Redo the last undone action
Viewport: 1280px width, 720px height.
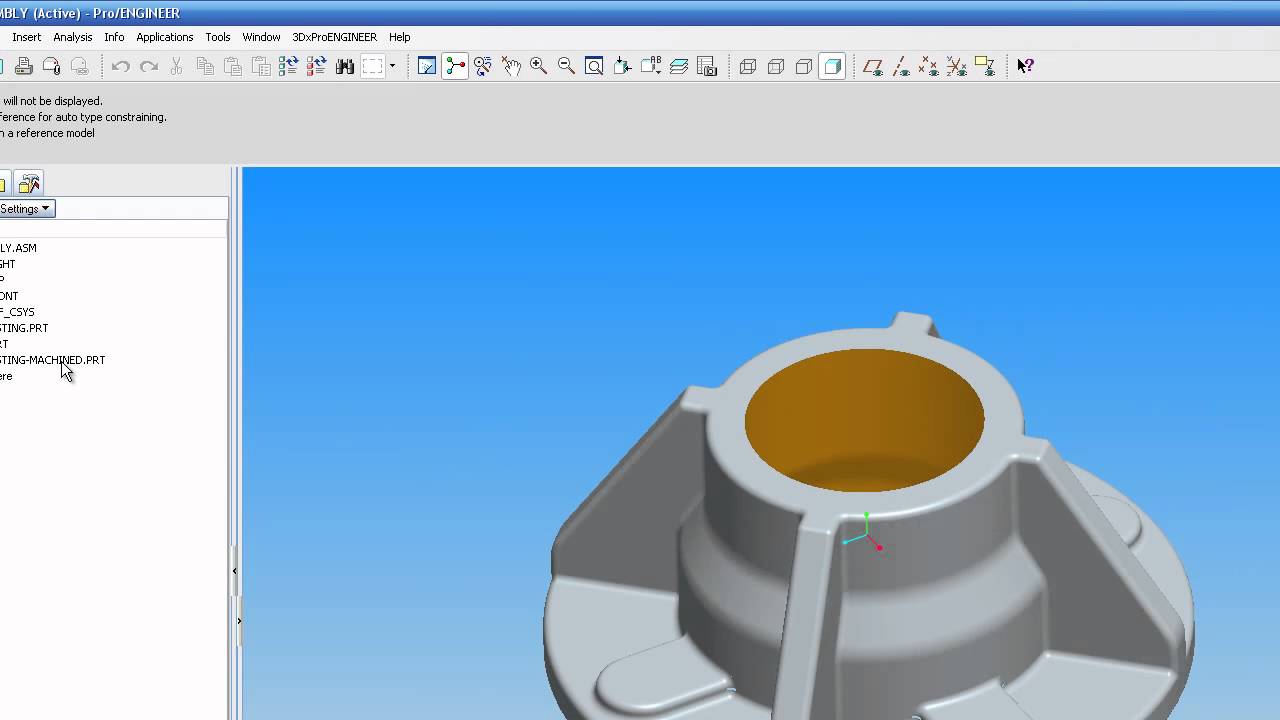(x=149, y=66)
